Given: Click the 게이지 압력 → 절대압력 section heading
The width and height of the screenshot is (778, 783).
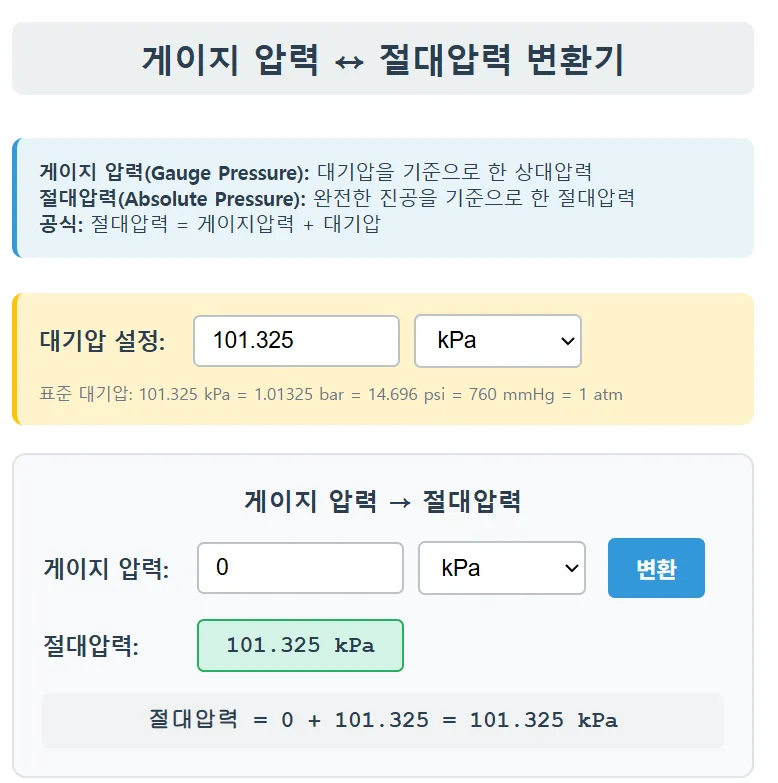Looking at the screenshot, I should pos(383,501).
